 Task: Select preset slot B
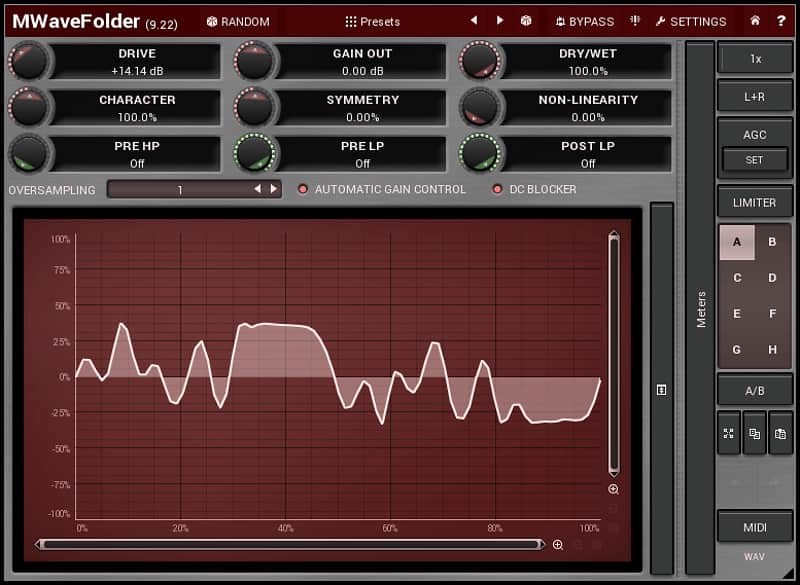772,242
